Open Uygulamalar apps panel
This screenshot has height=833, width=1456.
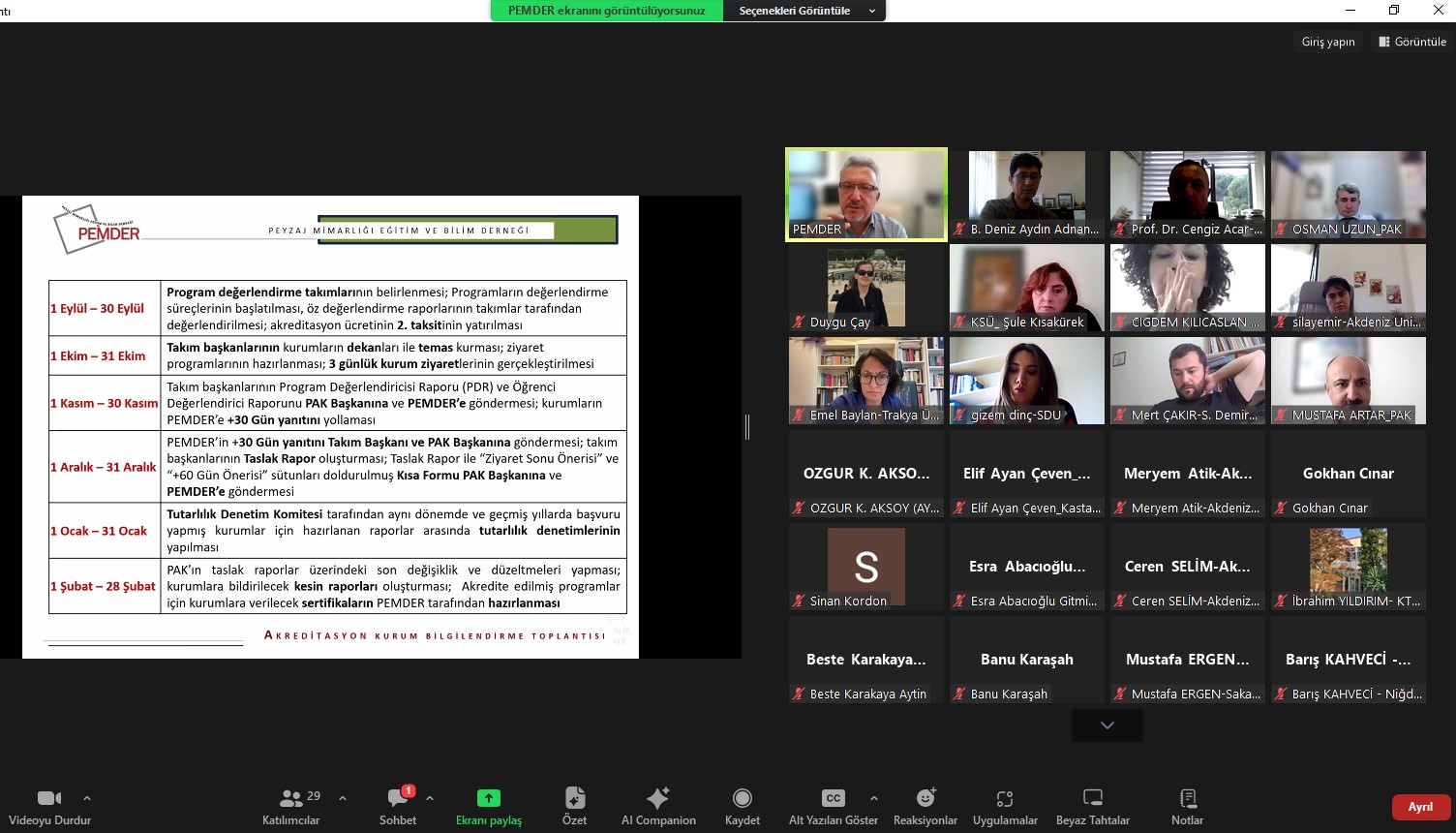[1005, 806]
